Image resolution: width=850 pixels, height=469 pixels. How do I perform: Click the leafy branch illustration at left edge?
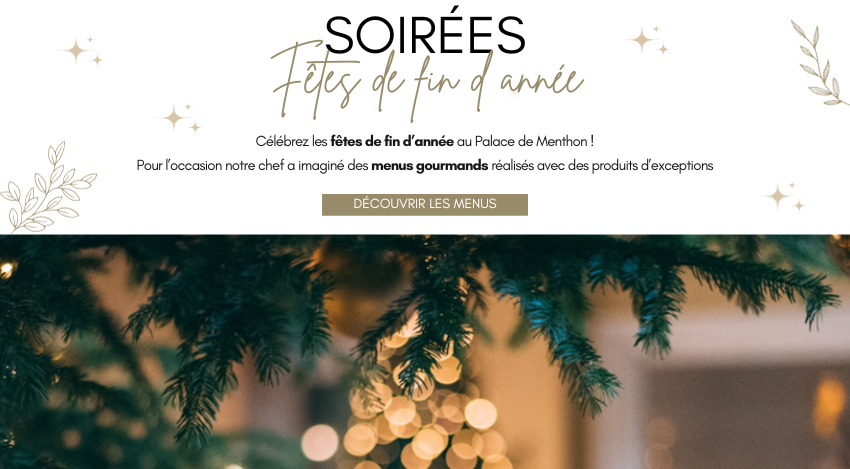tap(47, 188)
